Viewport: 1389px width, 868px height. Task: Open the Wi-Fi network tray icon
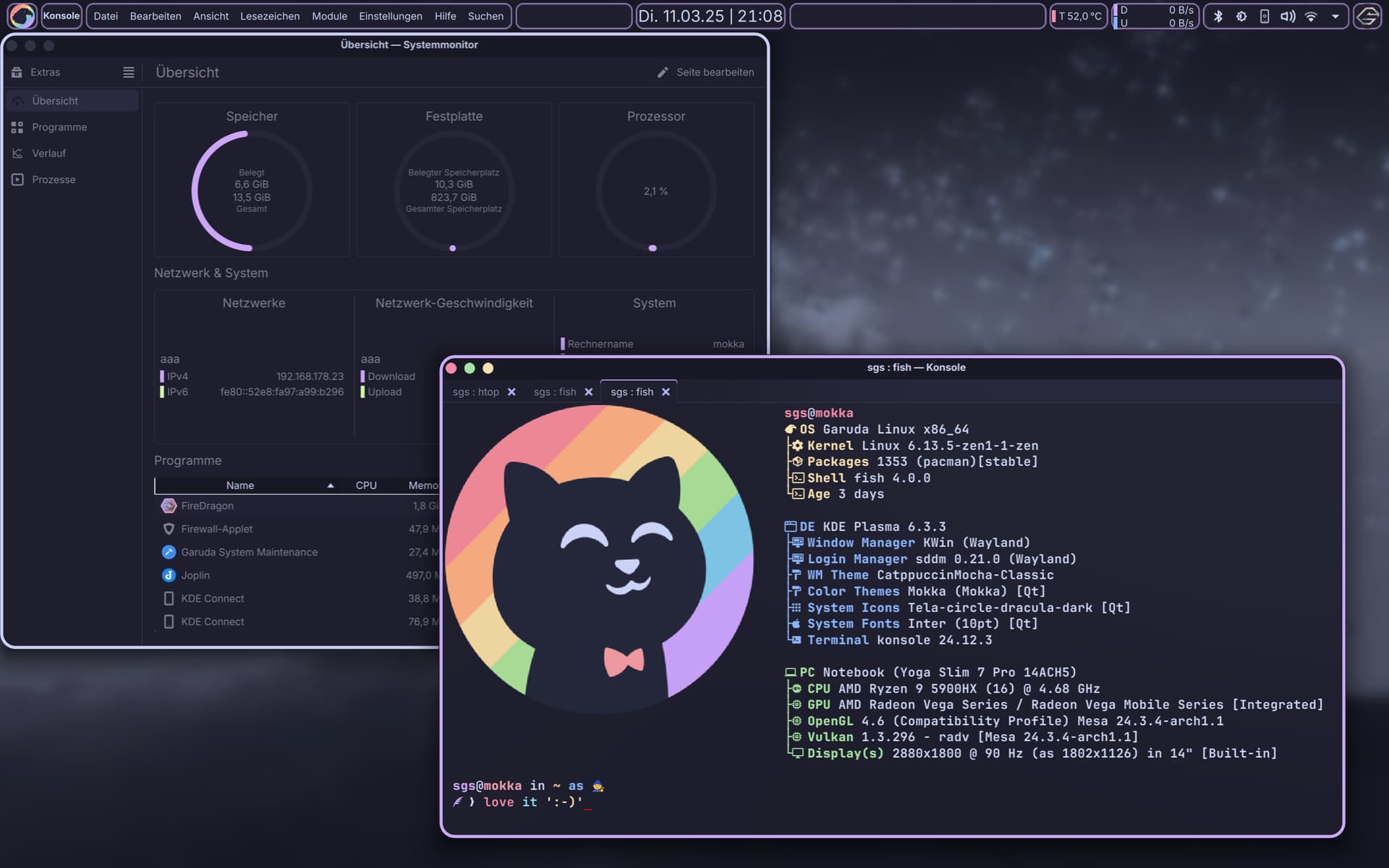tap(1311, 16)
